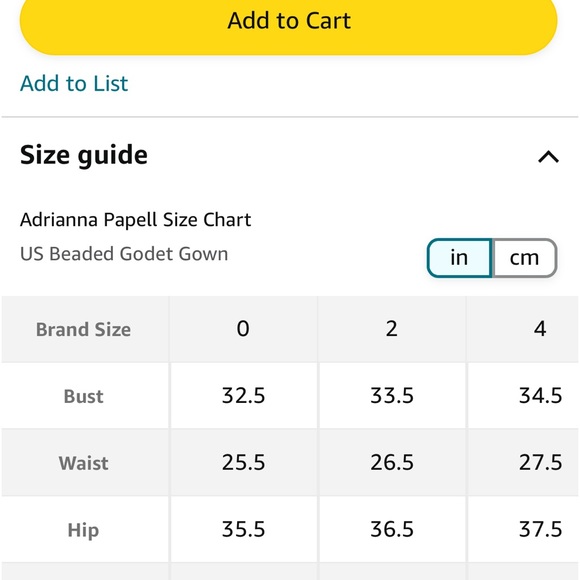This screenshot has width=580, height=580.
Task: Click Adrianna Papell Size Chart title
Action: coord(136,220)
